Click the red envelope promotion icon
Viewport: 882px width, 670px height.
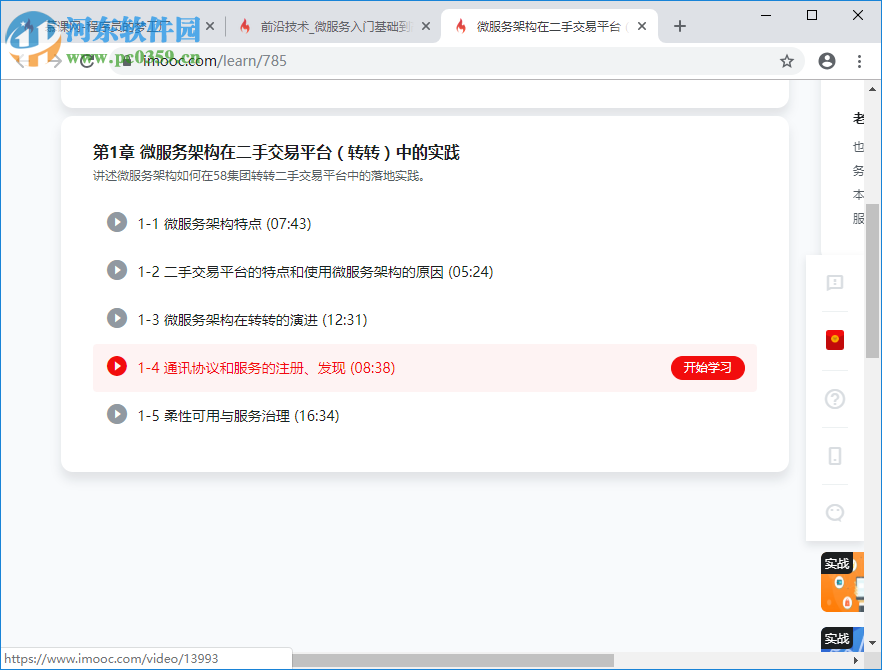pos(835,340)
